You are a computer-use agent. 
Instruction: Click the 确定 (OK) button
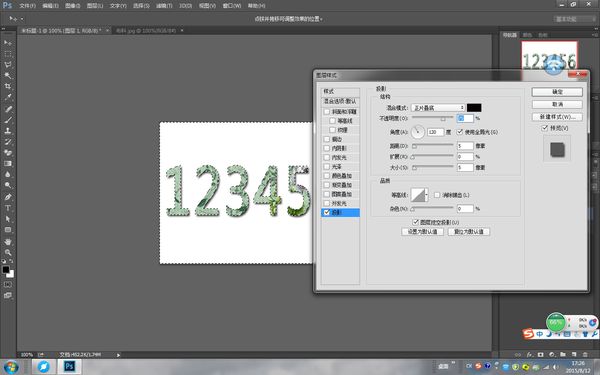(x=557, y=92)
